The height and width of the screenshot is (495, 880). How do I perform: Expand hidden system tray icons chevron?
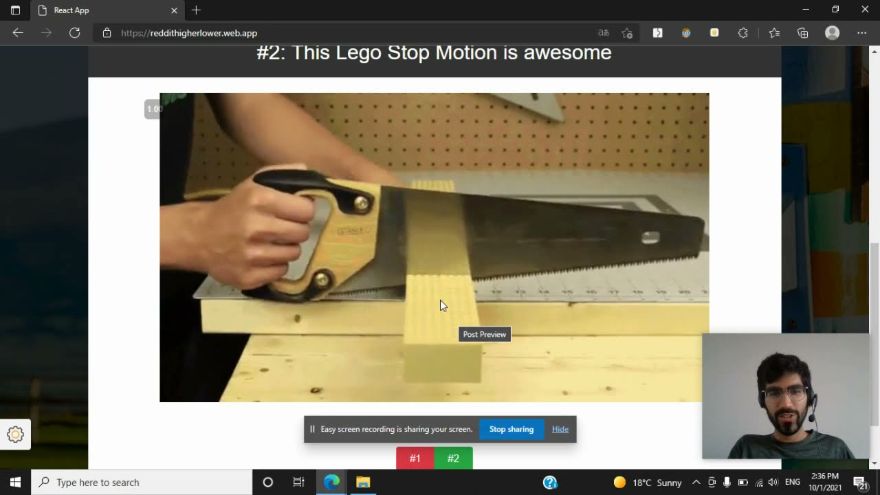696,482
